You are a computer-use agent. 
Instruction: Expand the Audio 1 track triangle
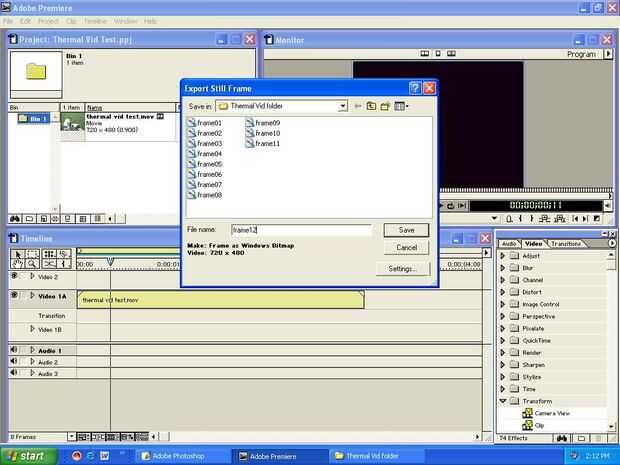tap(32, 350)
